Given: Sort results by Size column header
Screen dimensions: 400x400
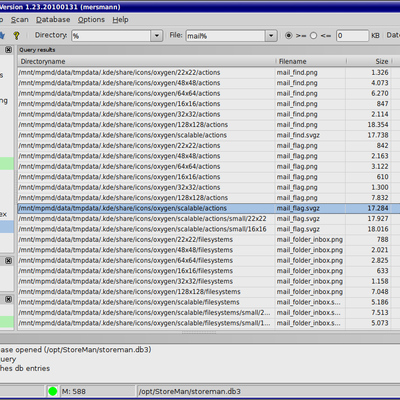Looking at the screenshot, I should point(369,61).
